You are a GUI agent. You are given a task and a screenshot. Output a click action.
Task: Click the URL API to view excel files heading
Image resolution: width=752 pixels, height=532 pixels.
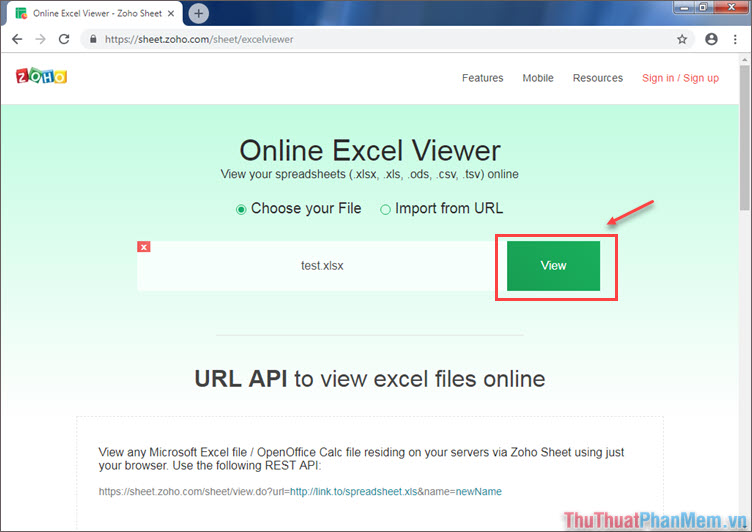370,379
